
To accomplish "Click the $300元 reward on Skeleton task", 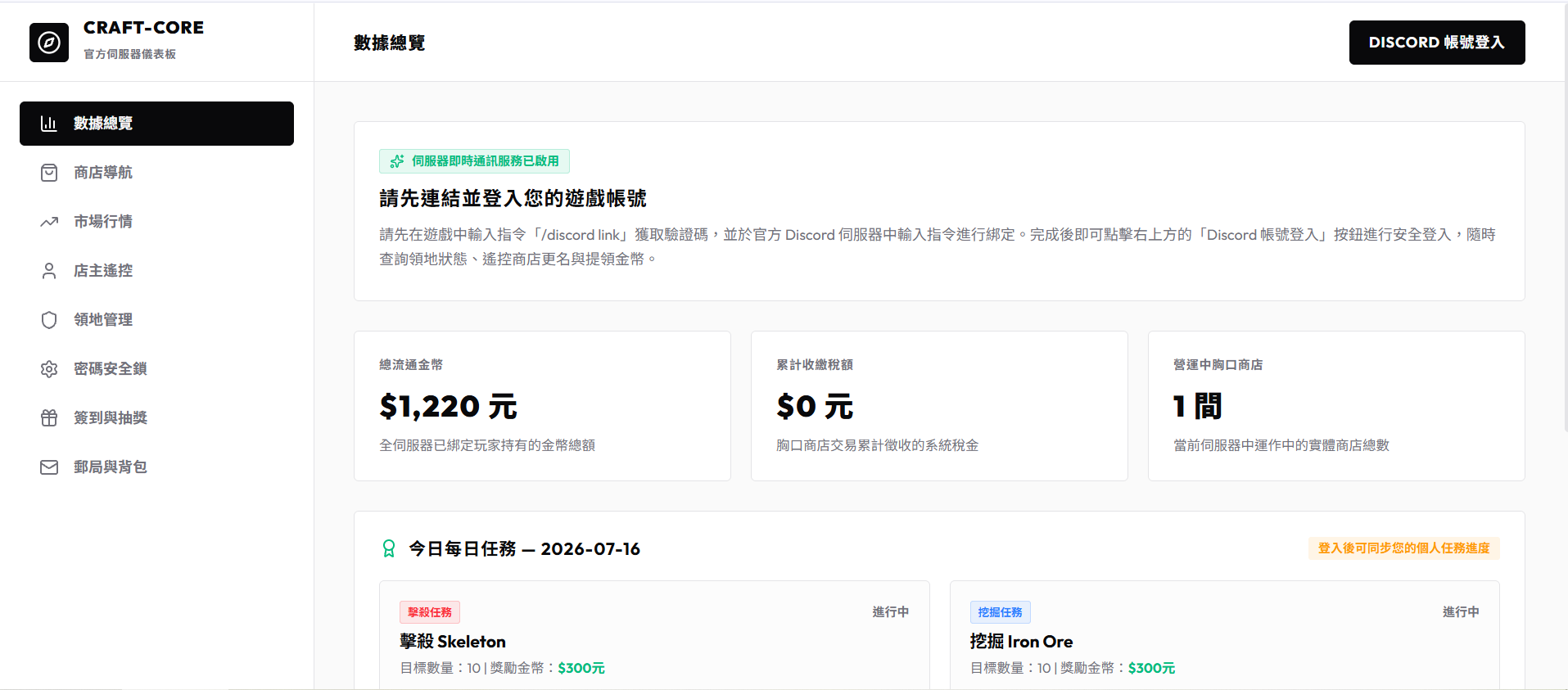I will (x=581, y=668).
